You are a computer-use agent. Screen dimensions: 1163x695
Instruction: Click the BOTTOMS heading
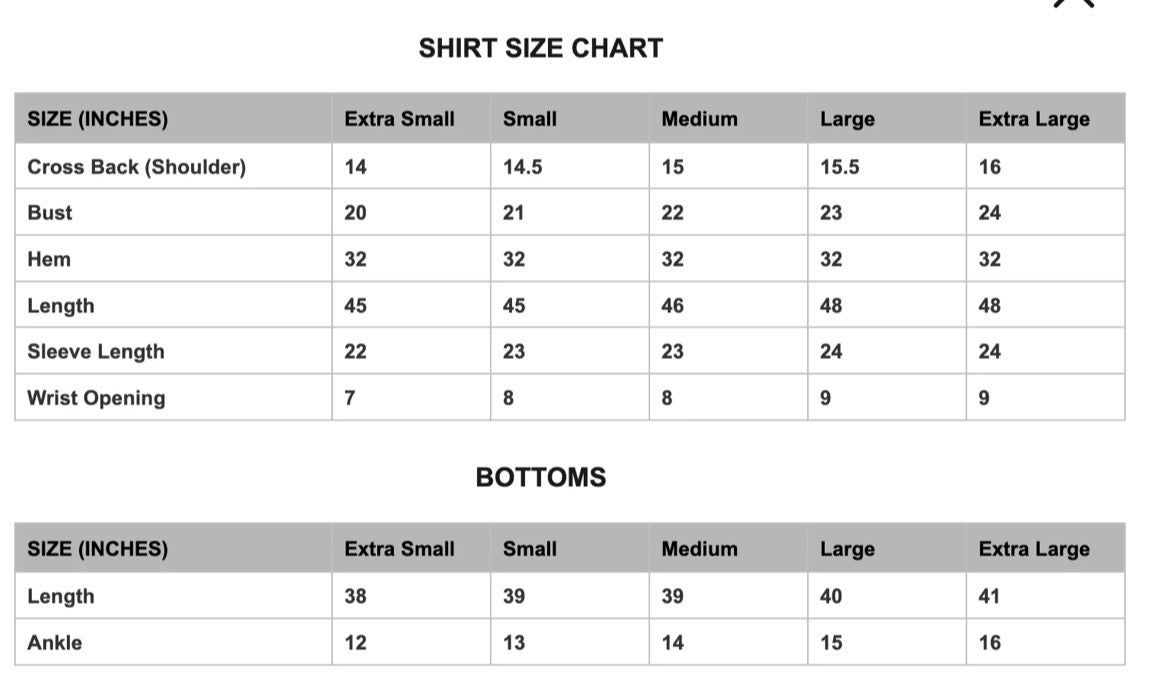(x=541, y=477)
